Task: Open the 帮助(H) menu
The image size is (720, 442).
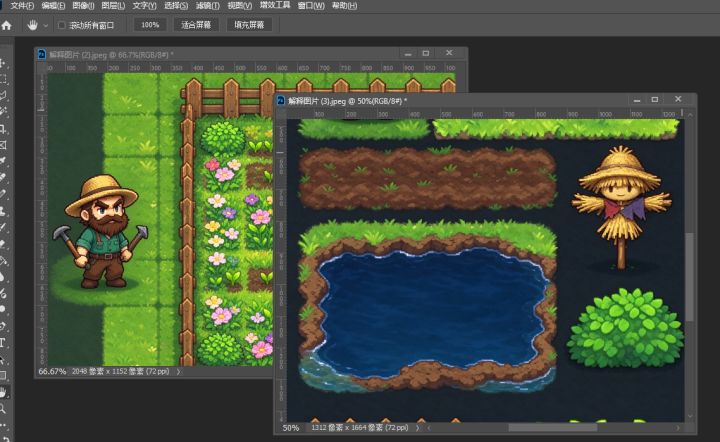Action: coord(345,6)
